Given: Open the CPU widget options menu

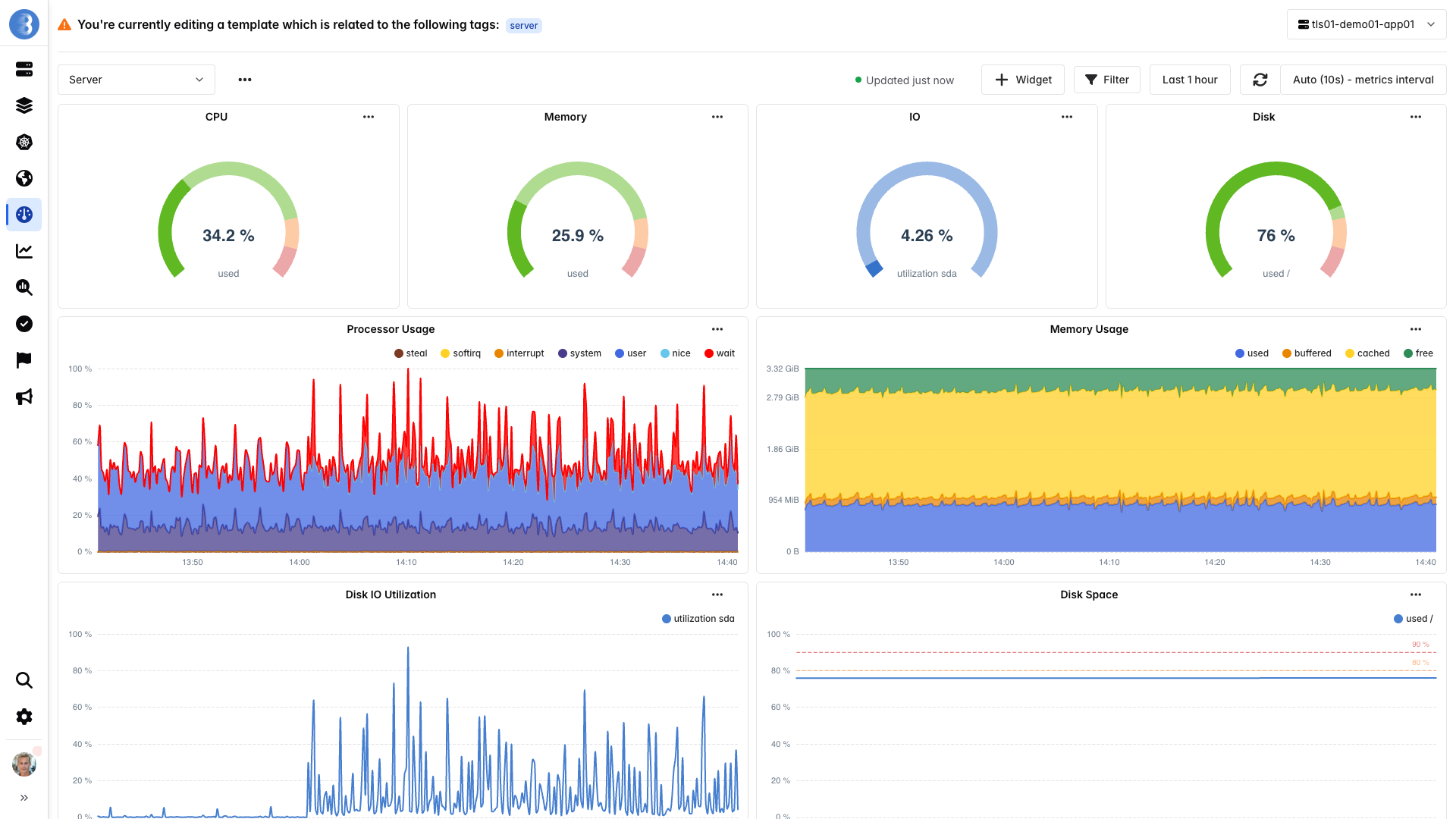Looking at the screenshot, I should pos(369,117).
